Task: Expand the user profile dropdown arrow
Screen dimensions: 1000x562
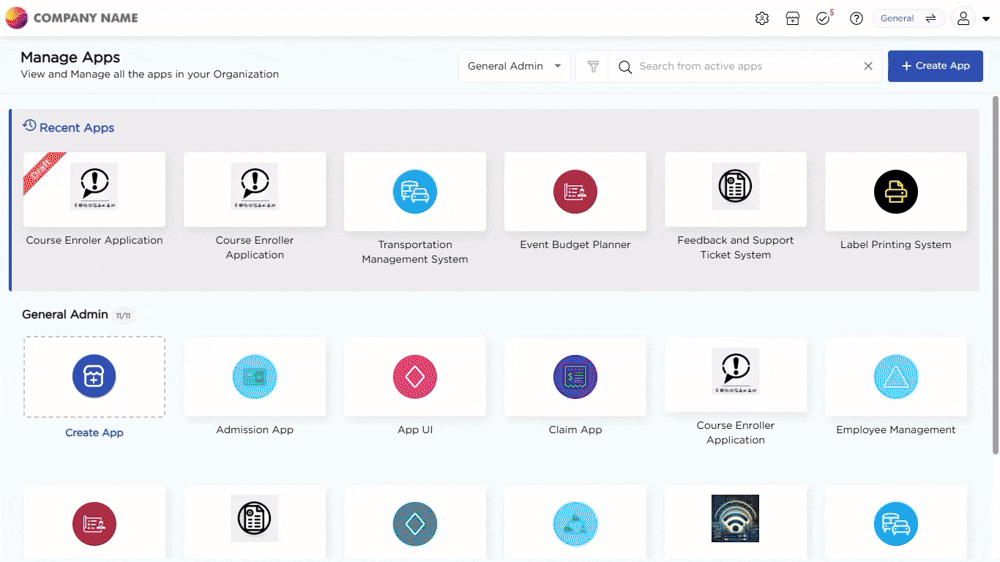Action: [986, 19]
